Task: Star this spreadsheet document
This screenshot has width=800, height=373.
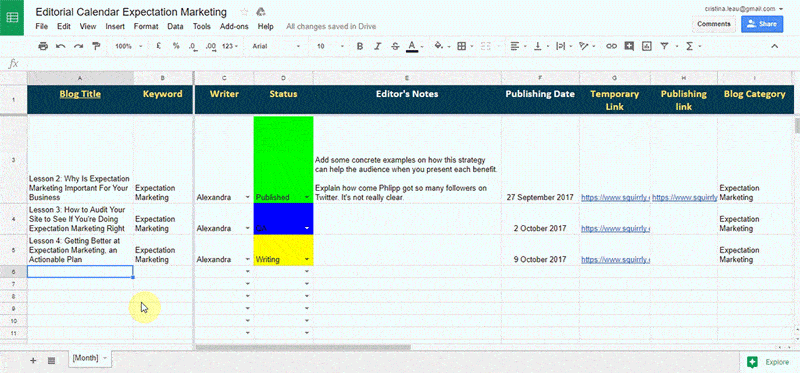Action: click(x=244, y=12)
